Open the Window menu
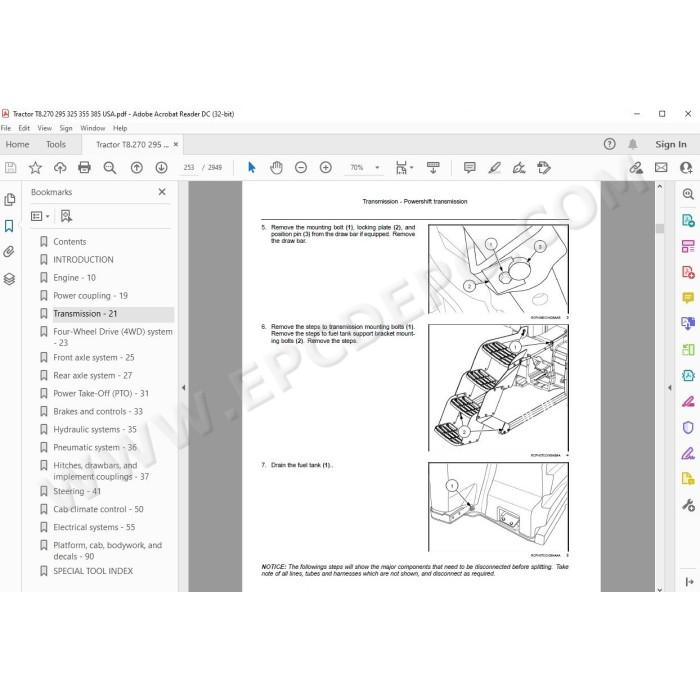Image resolution: width=700 pixels, height=700 pixels. click(93, 128)
